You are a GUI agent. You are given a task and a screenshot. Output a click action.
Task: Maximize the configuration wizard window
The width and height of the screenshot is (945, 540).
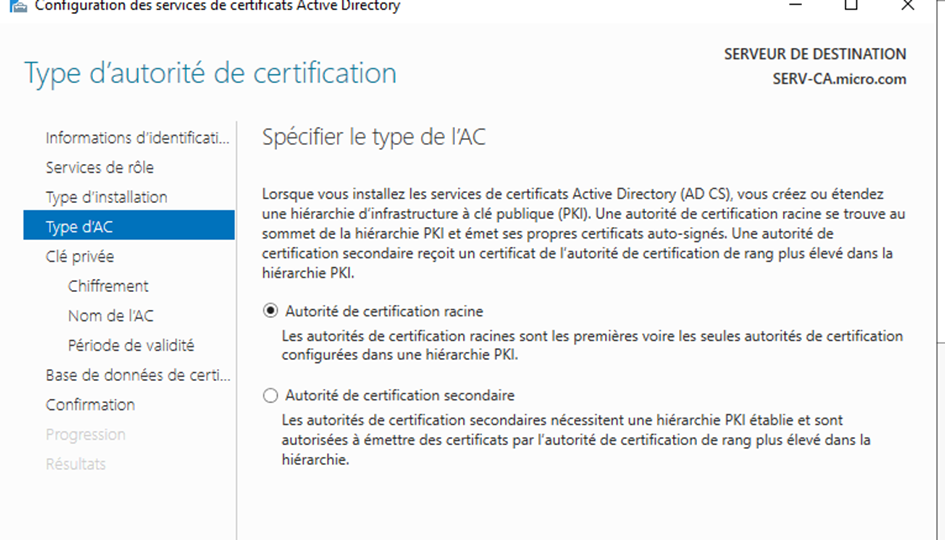pos(851,5)
